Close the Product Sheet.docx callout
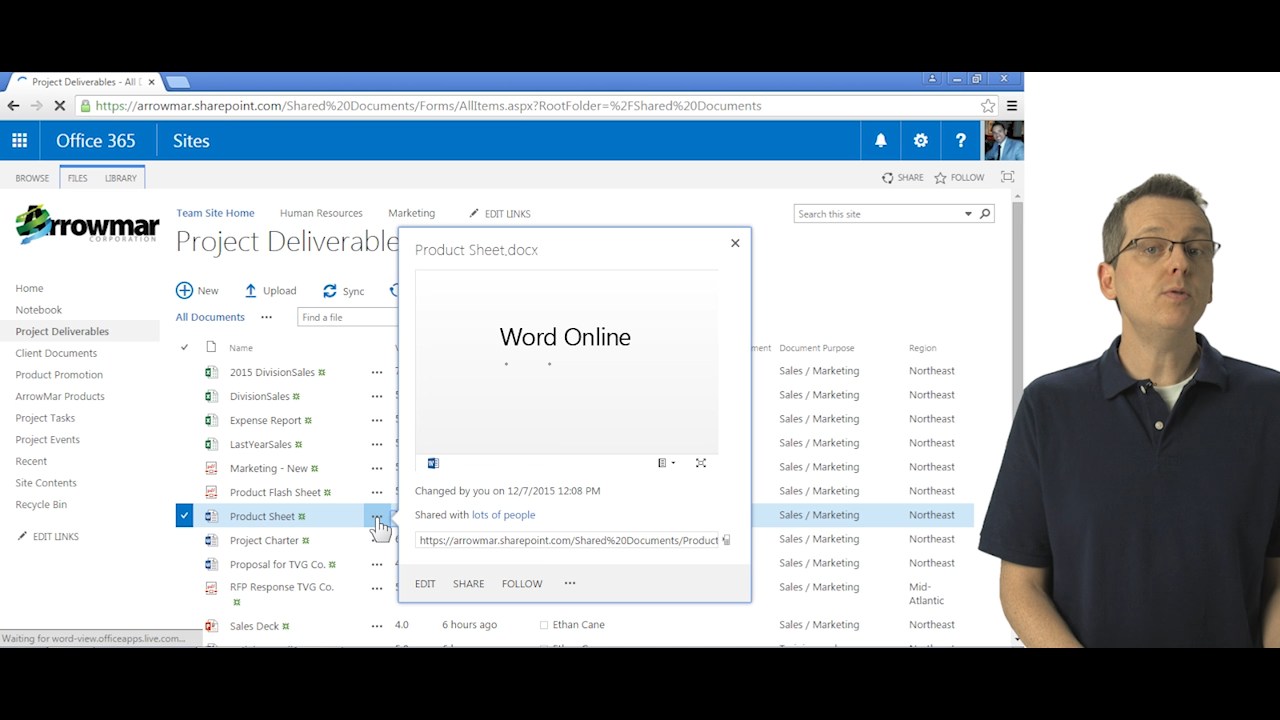The height and width of the screenshot is (720, 1280). point(735,243)
